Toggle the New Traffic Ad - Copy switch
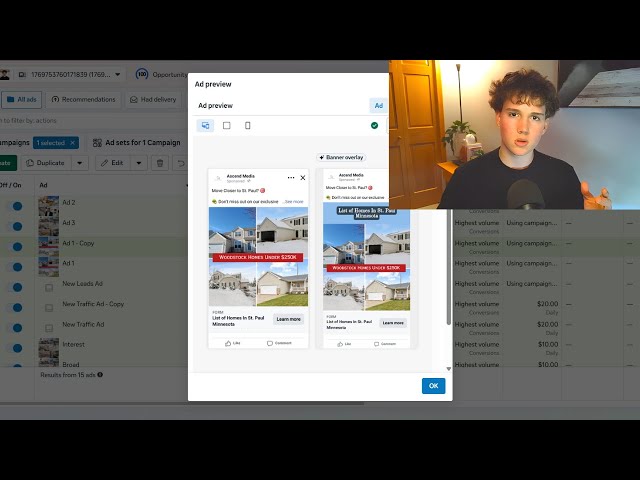 coord(14,308)
